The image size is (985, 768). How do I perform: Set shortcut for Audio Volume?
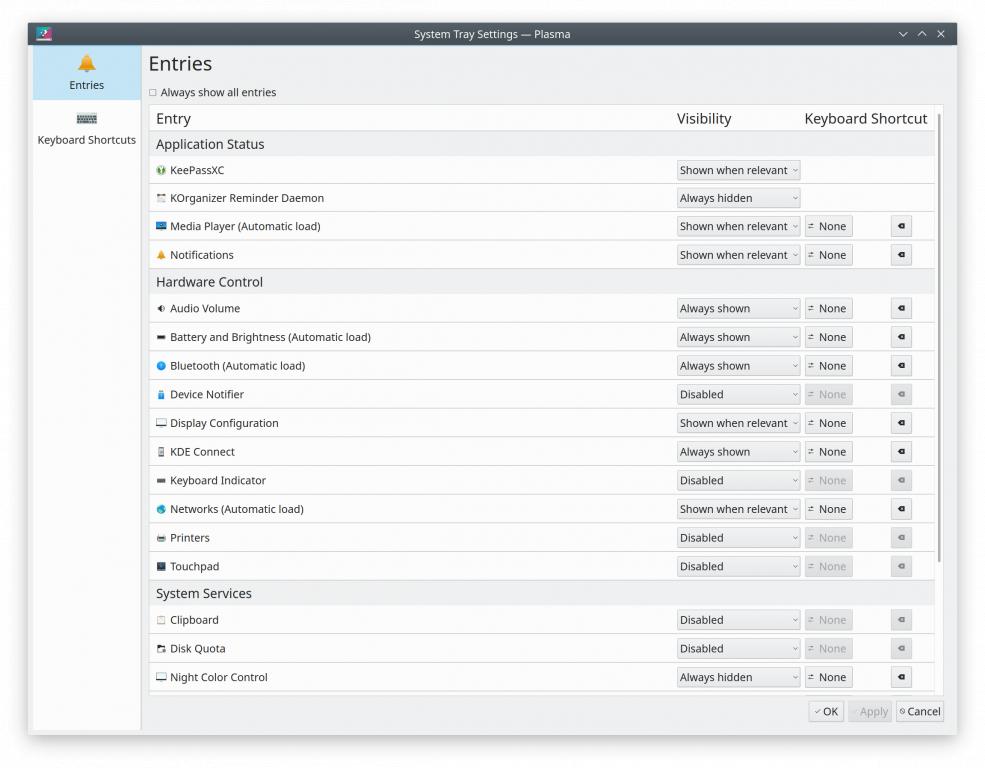[x=828, y=309]
